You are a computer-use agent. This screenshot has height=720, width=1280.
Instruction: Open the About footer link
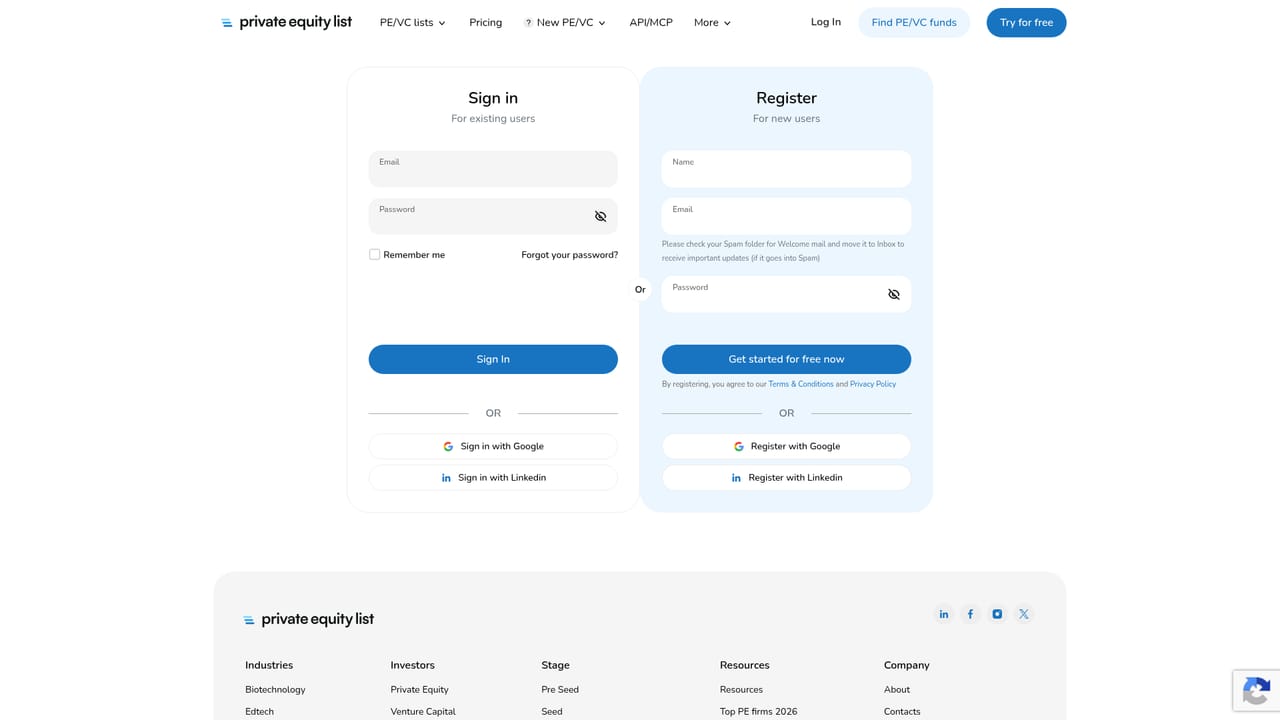(897, 690)
